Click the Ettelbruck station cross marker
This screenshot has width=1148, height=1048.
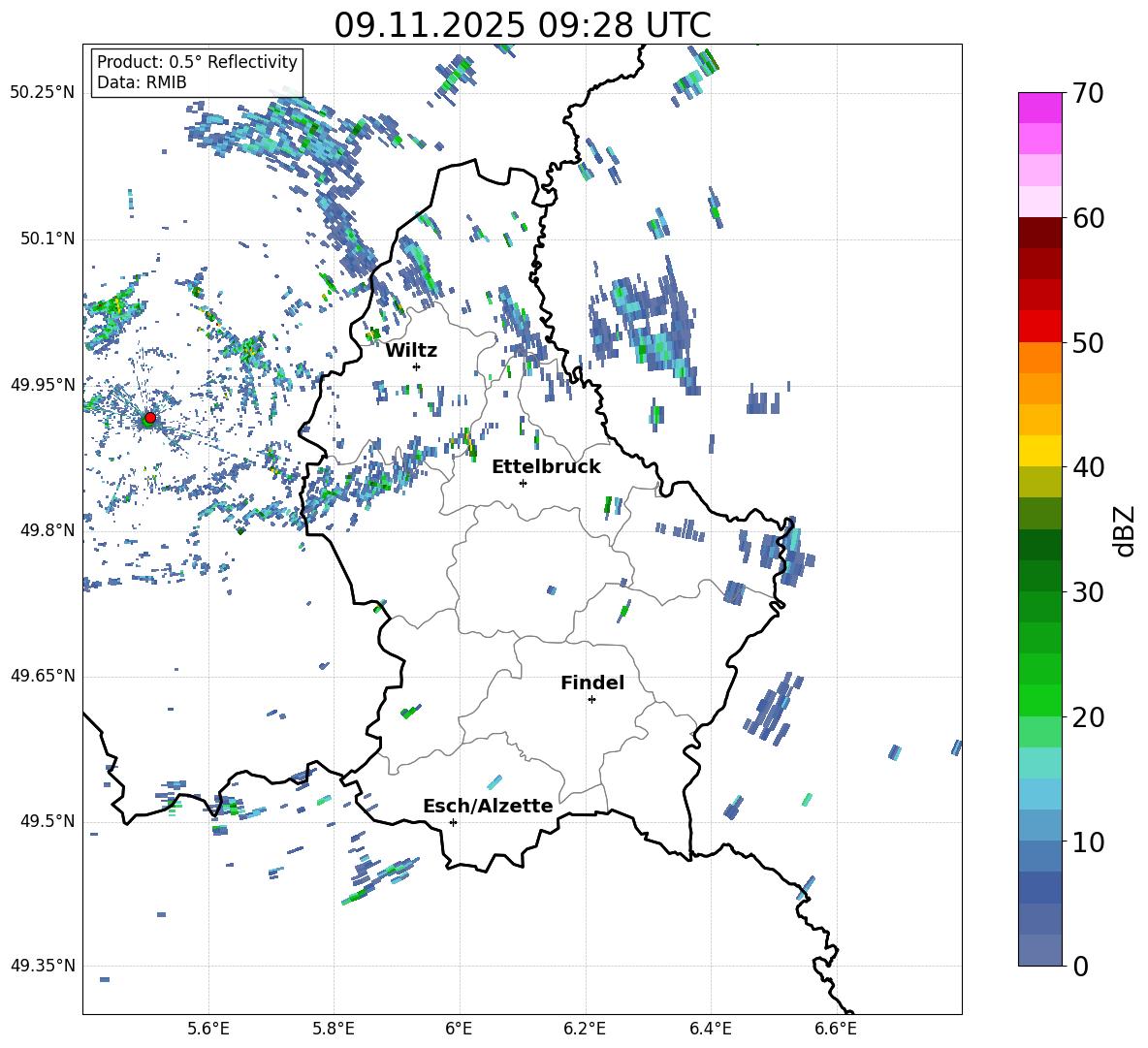click(x=523, y=483)
